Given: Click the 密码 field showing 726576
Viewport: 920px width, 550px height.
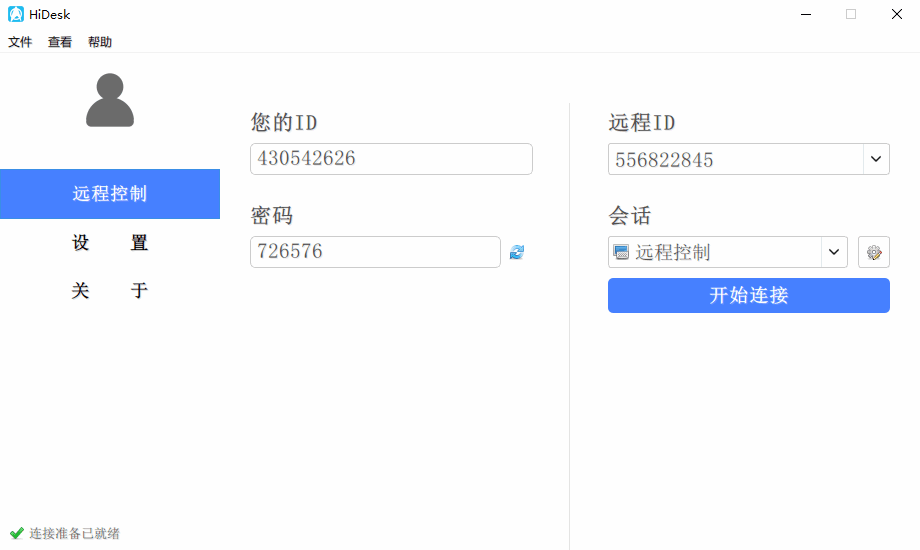Looking at the screenshot, I should pyautogui.click(x=375, y=252).
